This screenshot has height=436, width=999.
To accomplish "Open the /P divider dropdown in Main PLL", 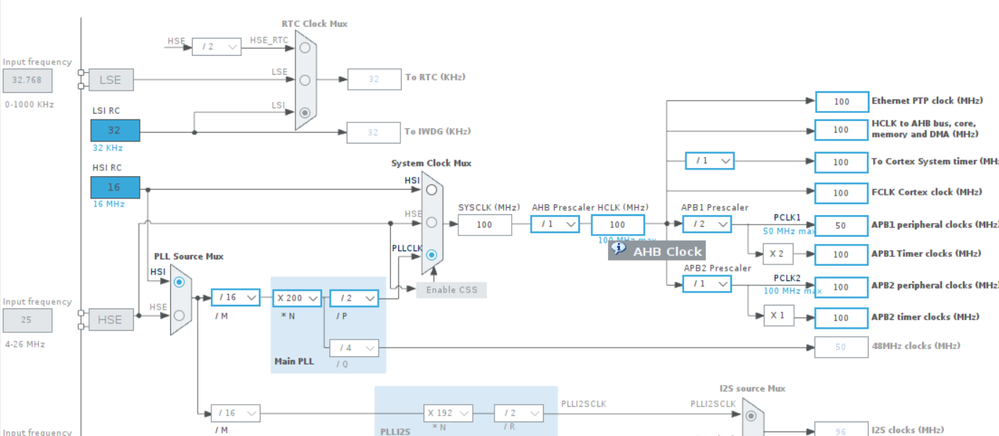I will (x=354, y=298).
